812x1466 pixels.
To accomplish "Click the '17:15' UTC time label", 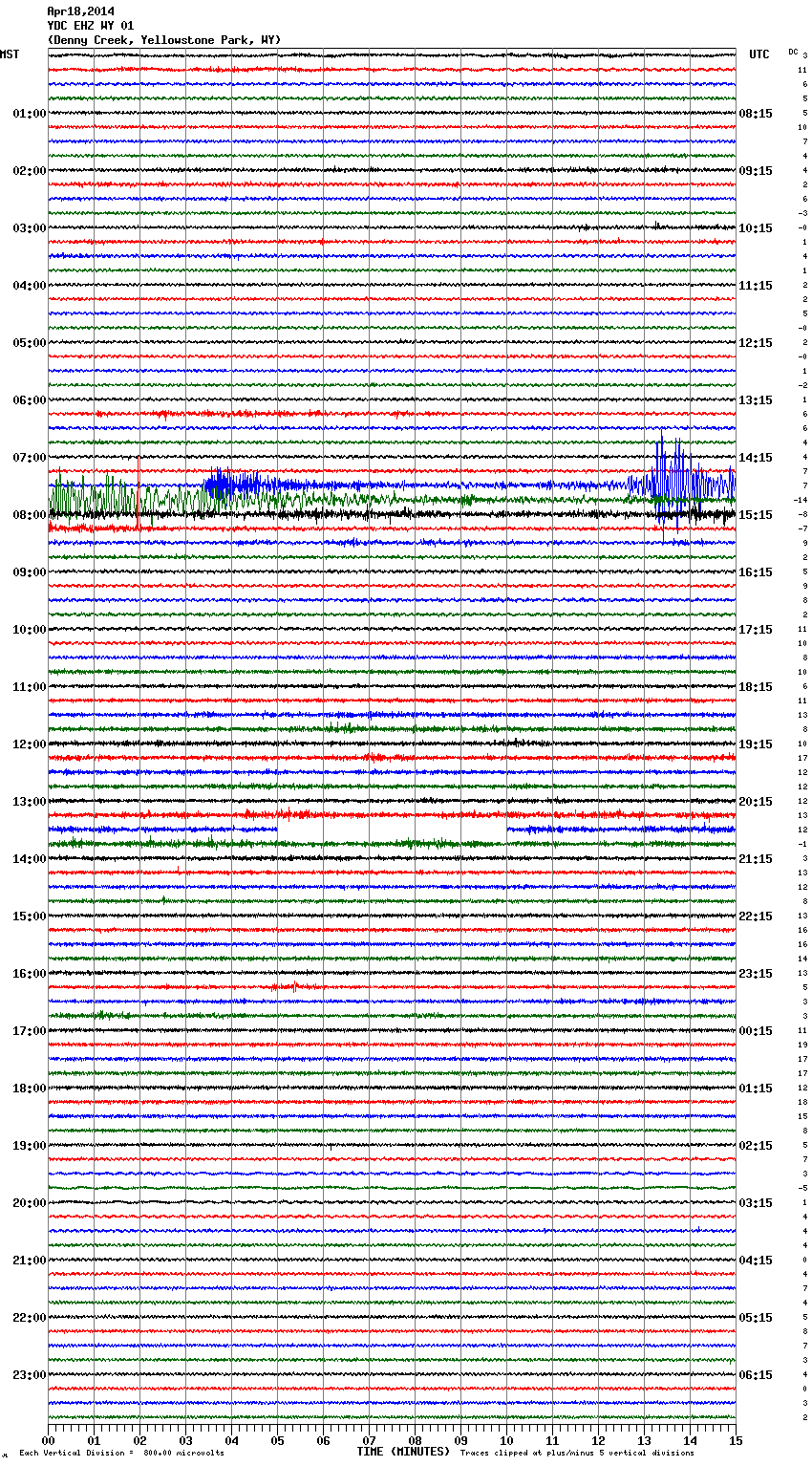I will [756, 630].
